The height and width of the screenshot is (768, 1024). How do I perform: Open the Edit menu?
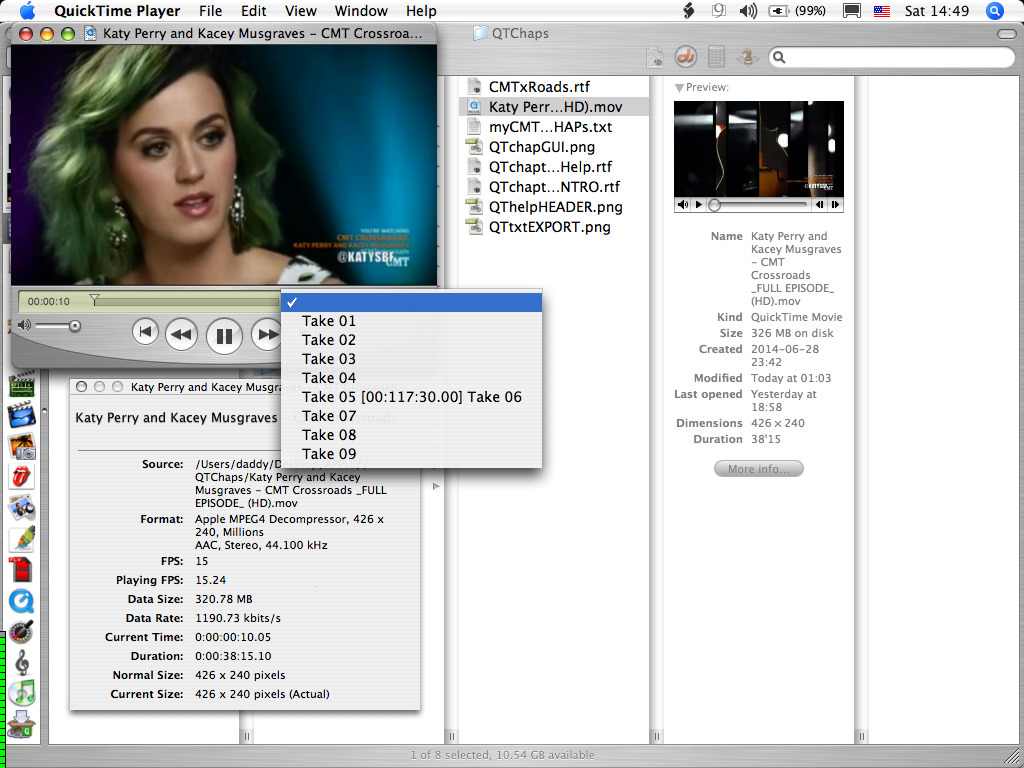pyautogui.click(x=253, y=11)
